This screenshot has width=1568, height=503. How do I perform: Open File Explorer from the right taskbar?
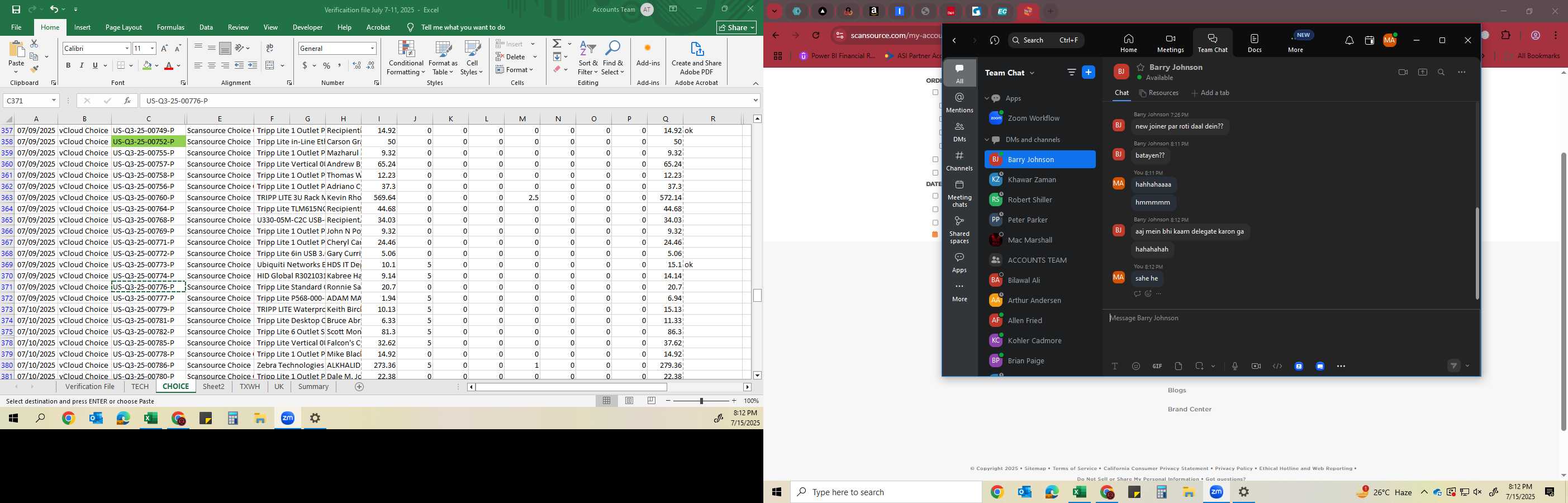click(1189, 492)
